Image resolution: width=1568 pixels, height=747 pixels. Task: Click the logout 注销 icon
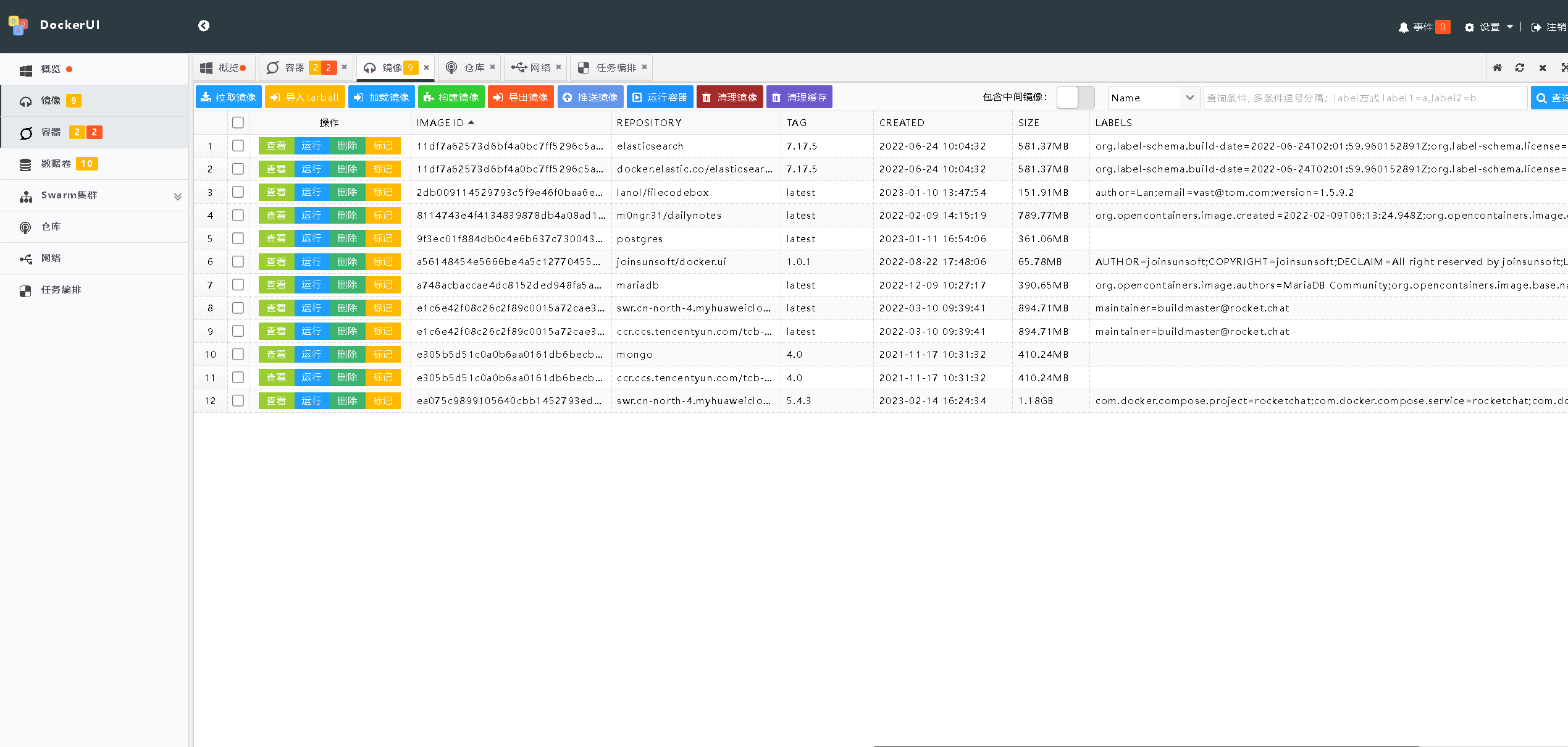pyautogui.click(x=1537, y=27)
